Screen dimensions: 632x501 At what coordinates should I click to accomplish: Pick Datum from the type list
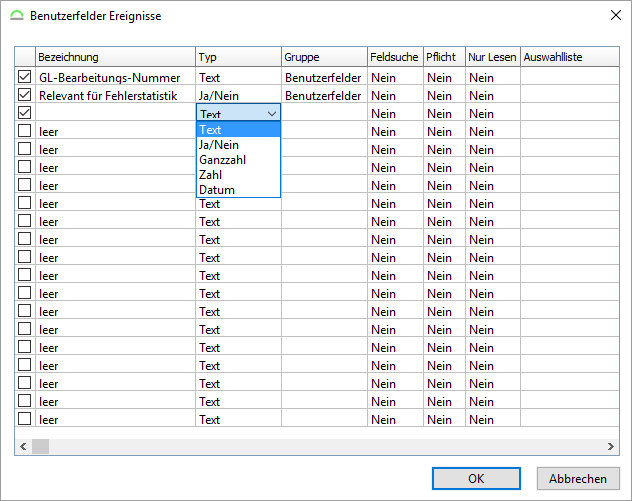[238, 189]
